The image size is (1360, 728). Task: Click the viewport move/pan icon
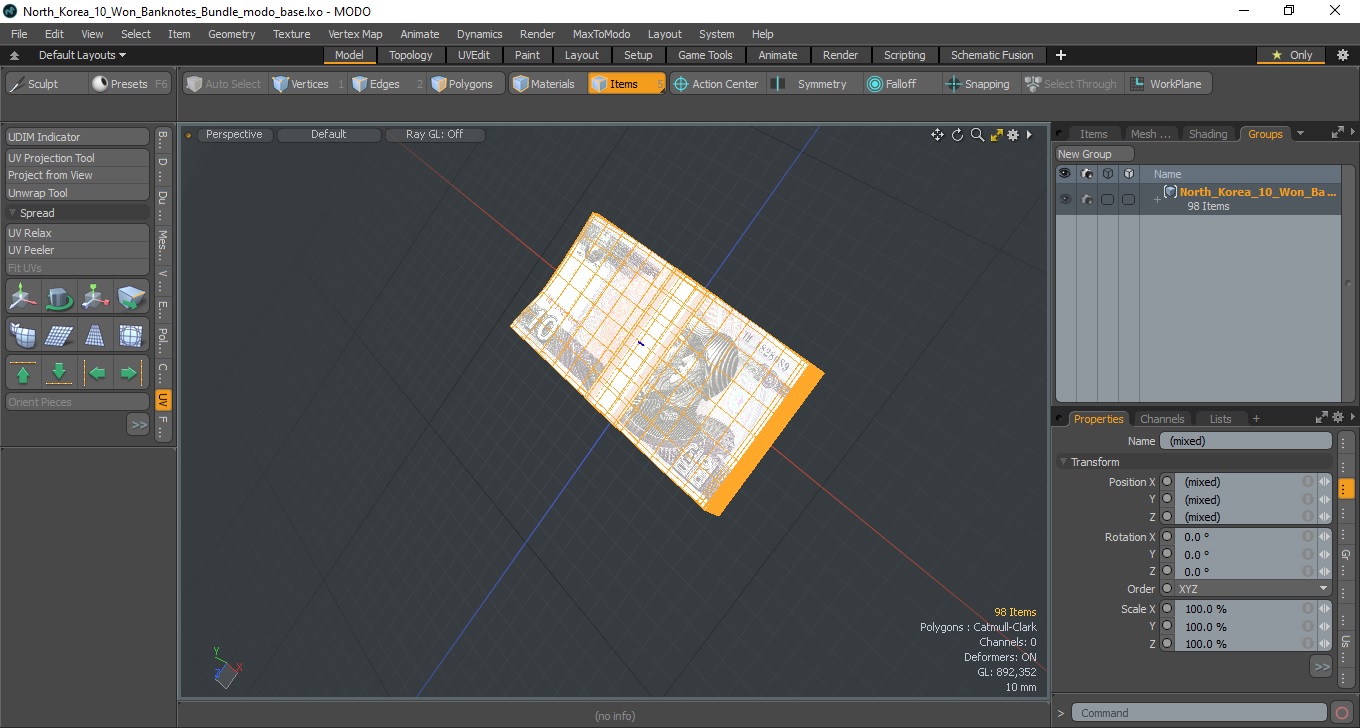(937, 135)
